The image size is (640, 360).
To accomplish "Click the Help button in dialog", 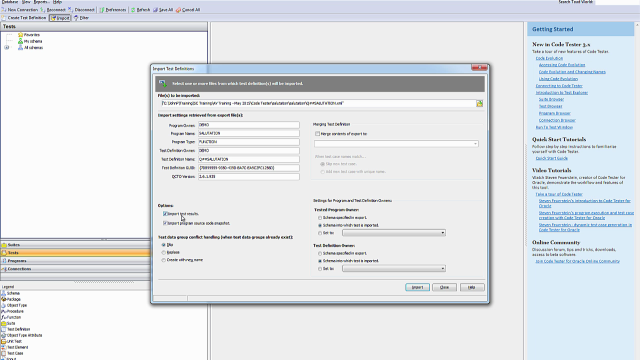I will tap(472, 287).
